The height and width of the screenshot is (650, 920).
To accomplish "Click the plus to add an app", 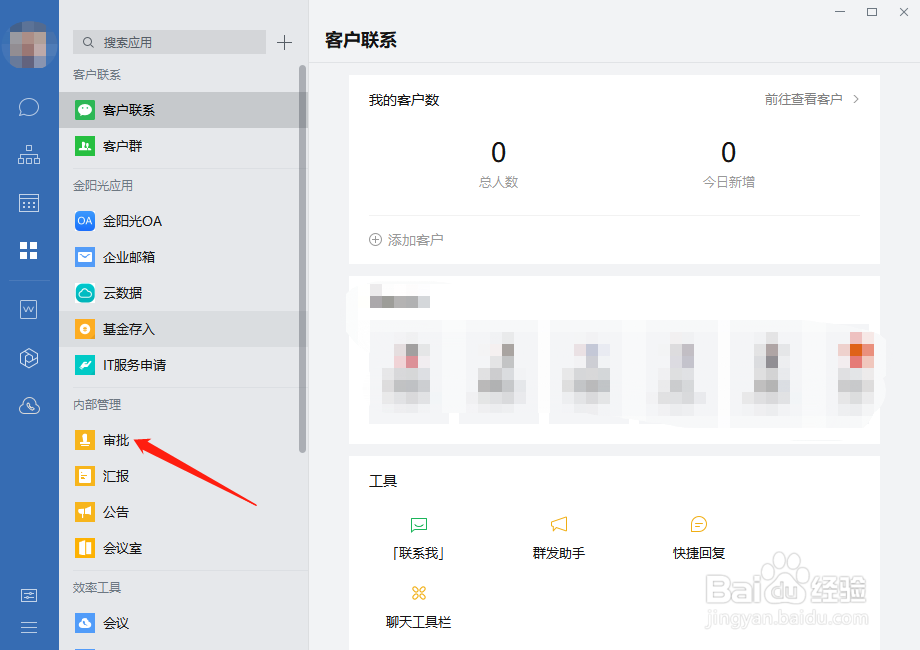I will click(284, 42).
